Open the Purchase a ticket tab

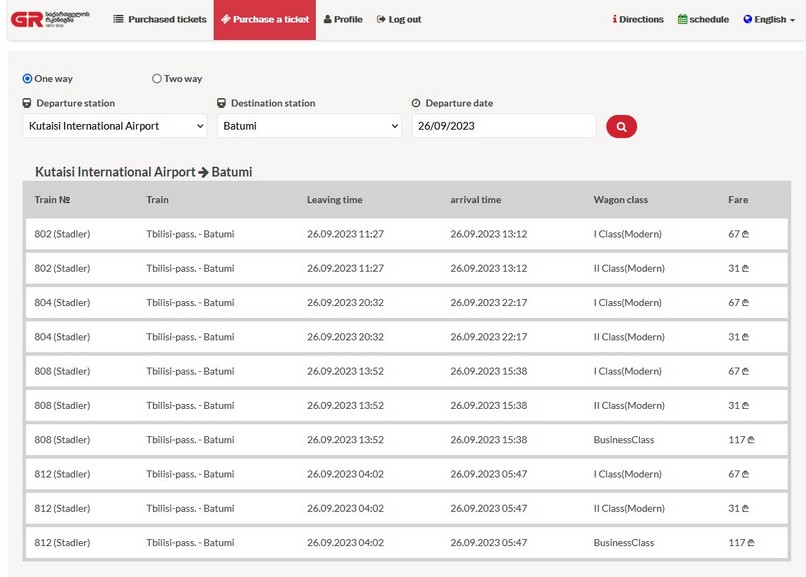265,20
